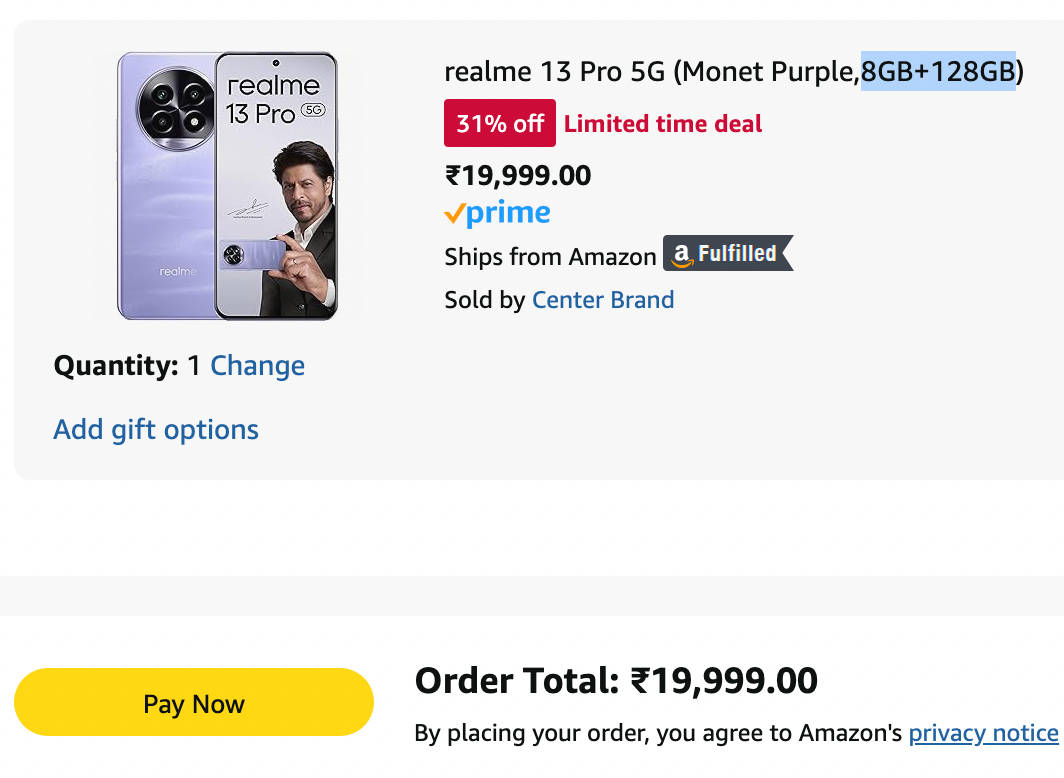Click the Ships from Amazon text
Screen dimensions: 1064x778
(550, 257)
